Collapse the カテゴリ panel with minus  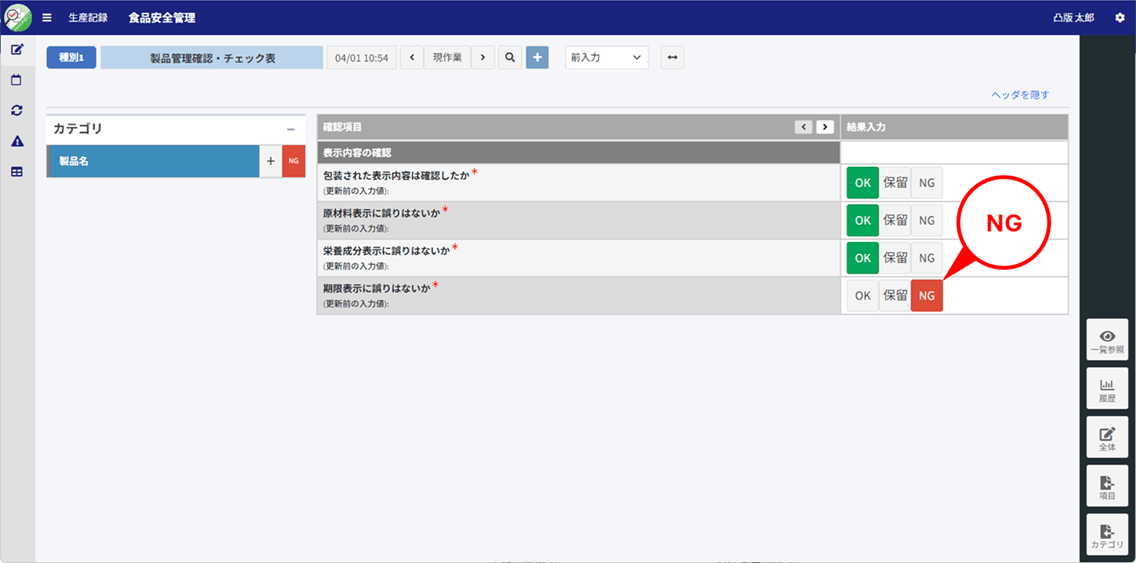coord(290,129)
